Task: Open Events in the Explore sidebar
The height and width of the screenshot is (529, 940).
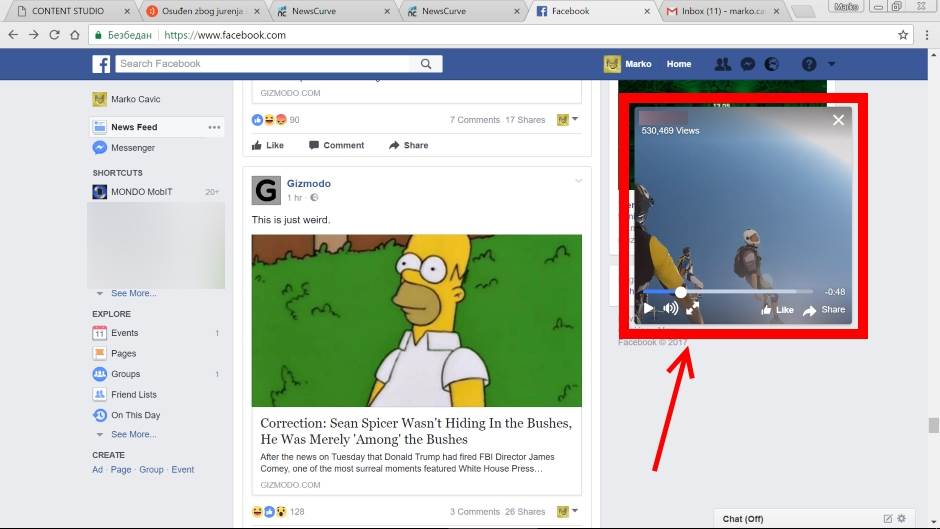Action: coord(124,333)
